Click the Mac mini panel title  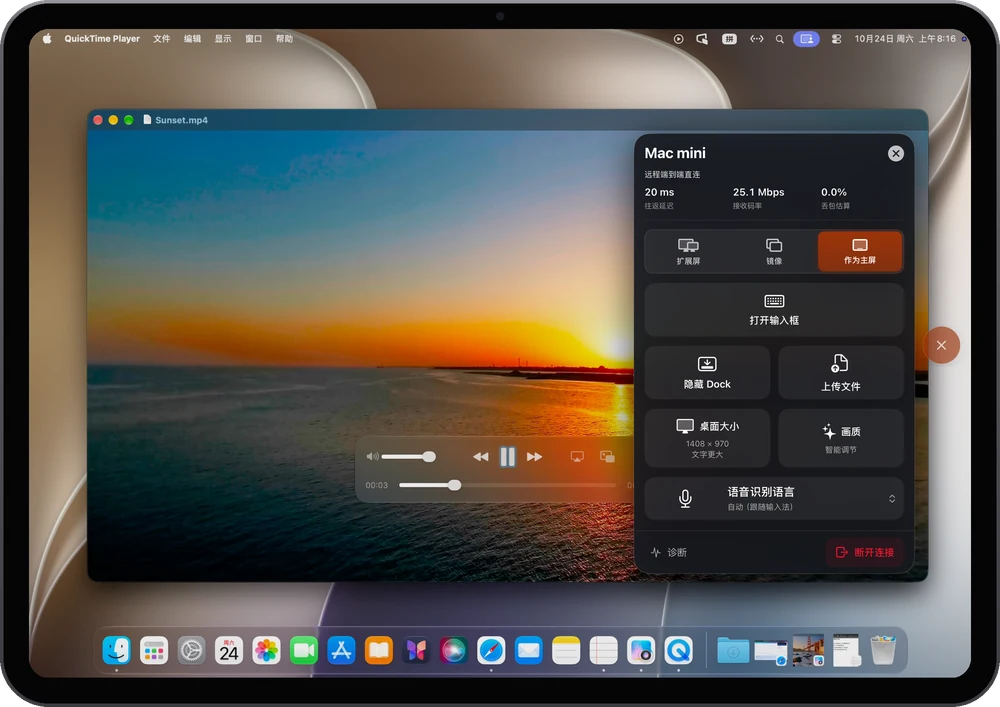[x=675, y=153]
